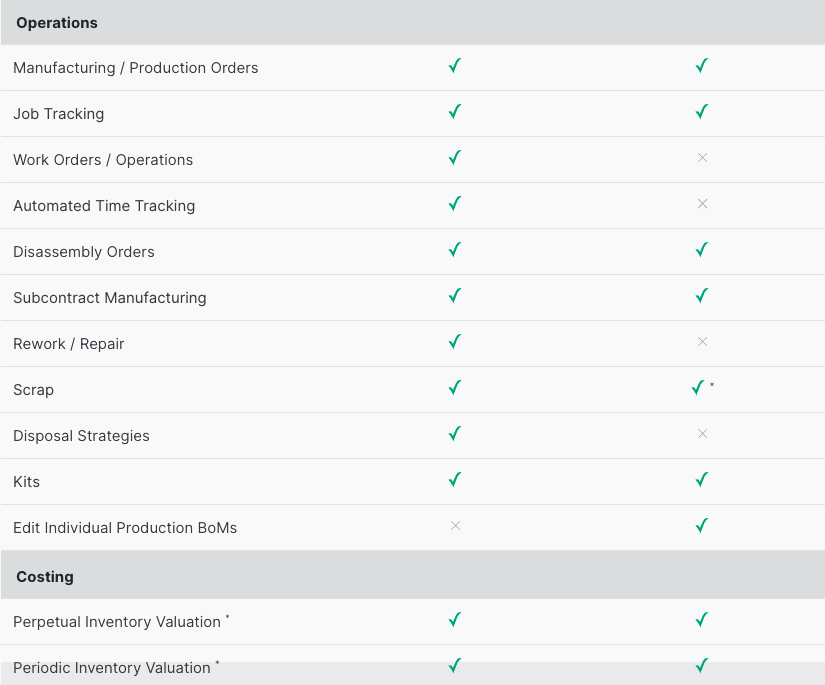The height and width of the screenshot is (685, 825).
Task: Click first-column checkmark for Job Tracking
Action: [x=455, y=112]
